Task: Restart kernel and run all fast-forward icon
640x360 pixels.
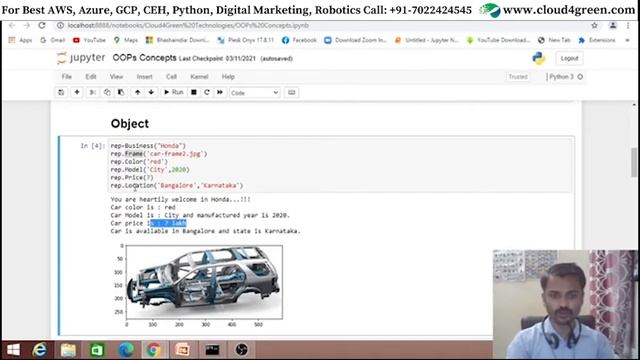Action: tap(220, 93)
